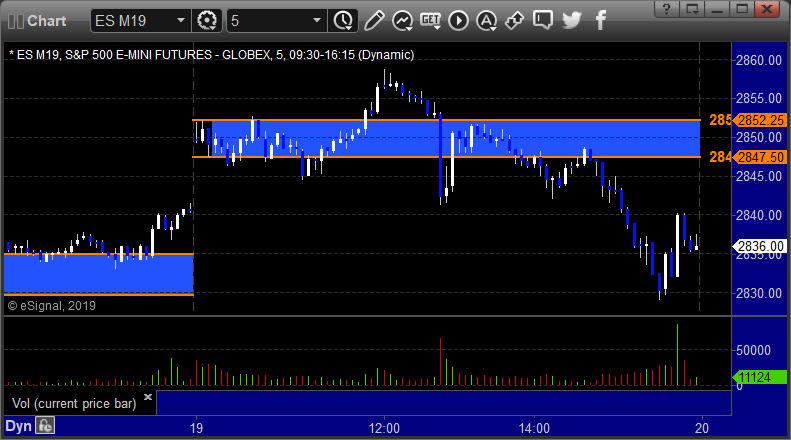Viewport: 791px width, 440px height.
Task: Click the chart title ES M19 S&P 500 text
Action: pyautogui.click(x=212, y=54)
